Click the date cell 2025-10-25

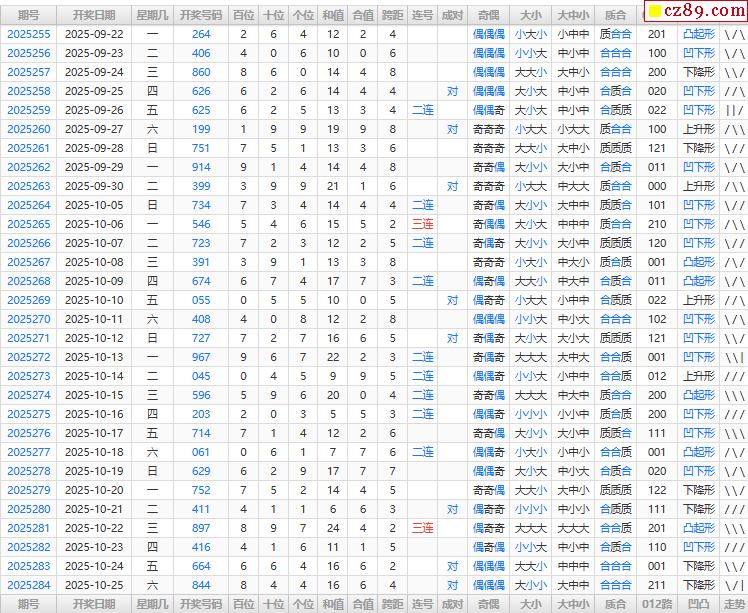point(94,585)
